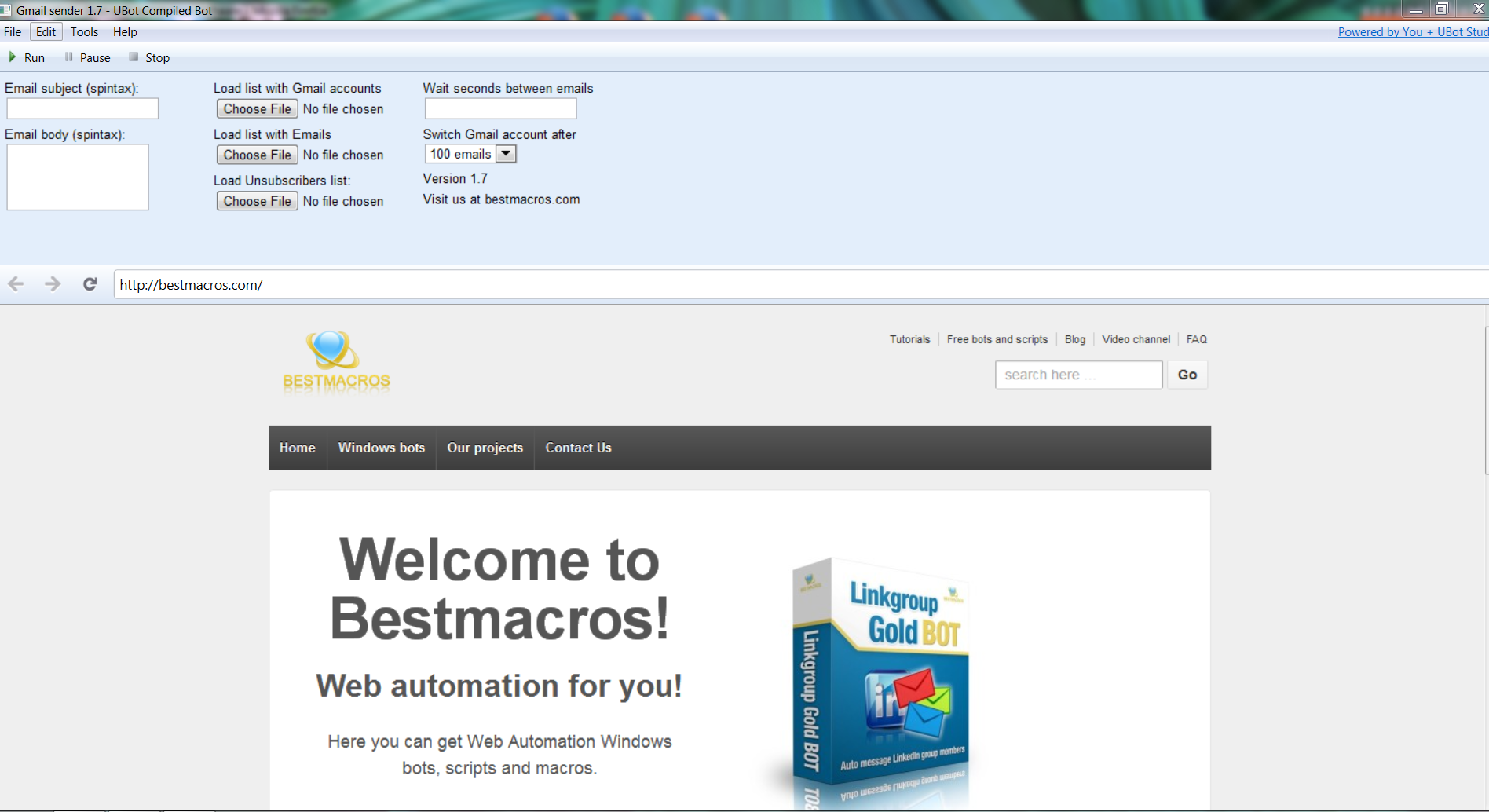Viewport: 1489px width, 812px height.
Task: Open the Edit menu
Action: (46, 32)
